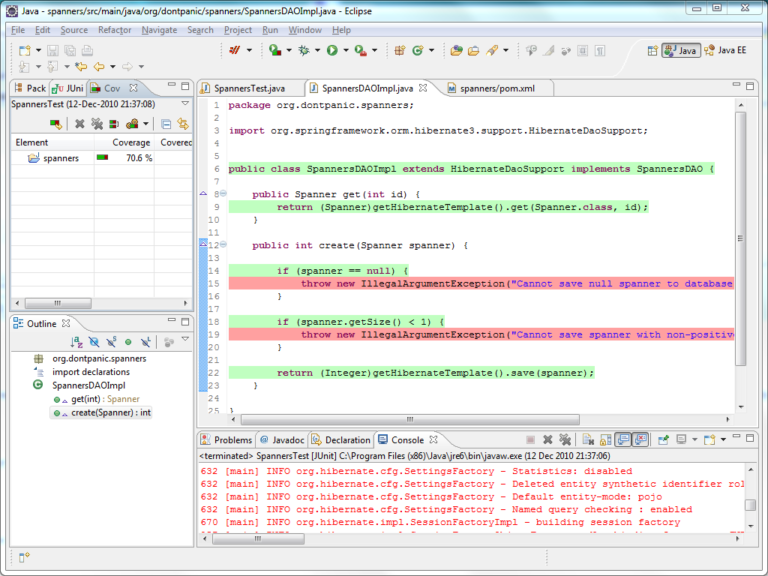Toggle Link with Current Selection in Coverage

point(183,124)
